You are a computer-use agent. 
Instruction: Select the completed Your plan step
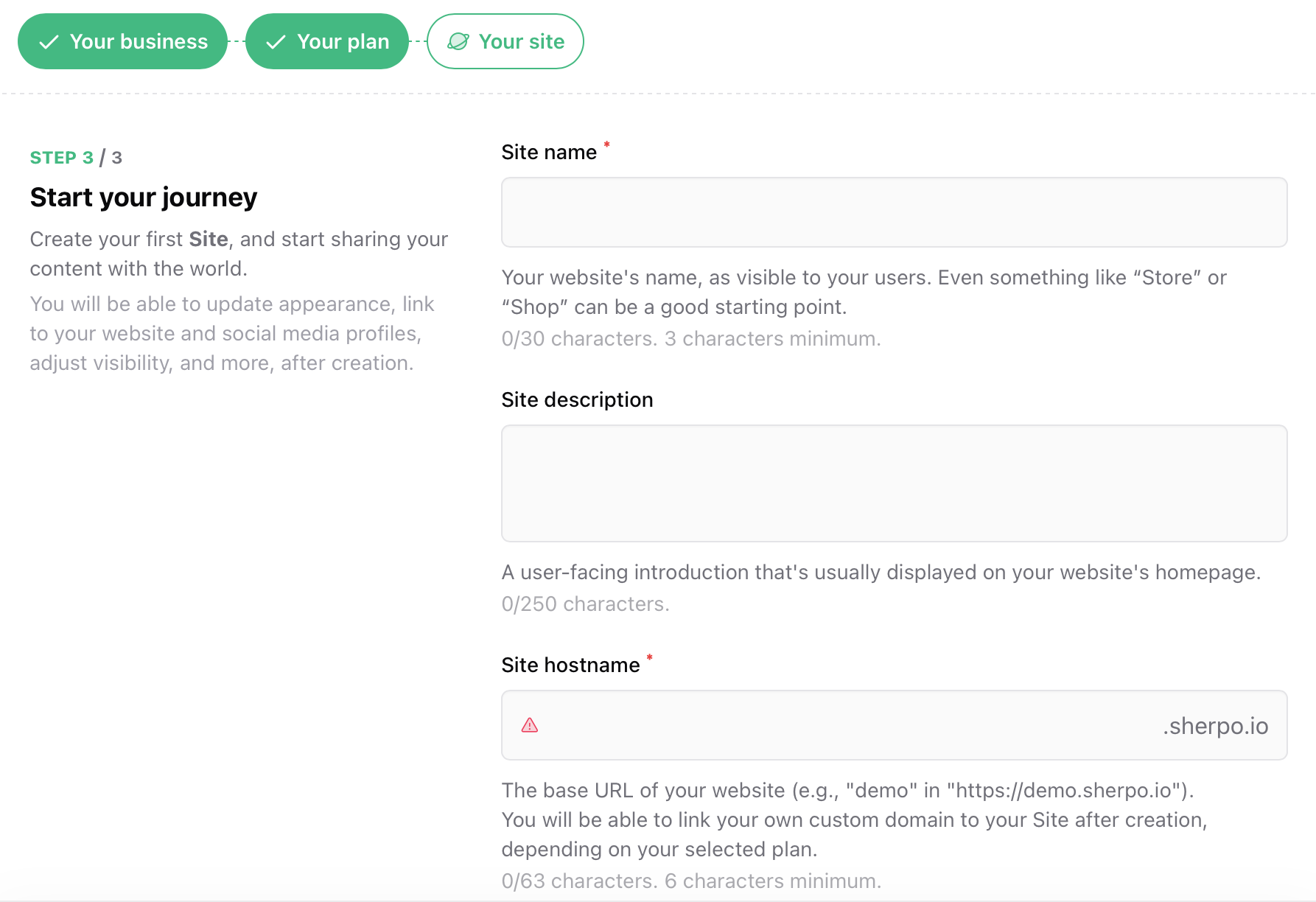pos(327,41)
